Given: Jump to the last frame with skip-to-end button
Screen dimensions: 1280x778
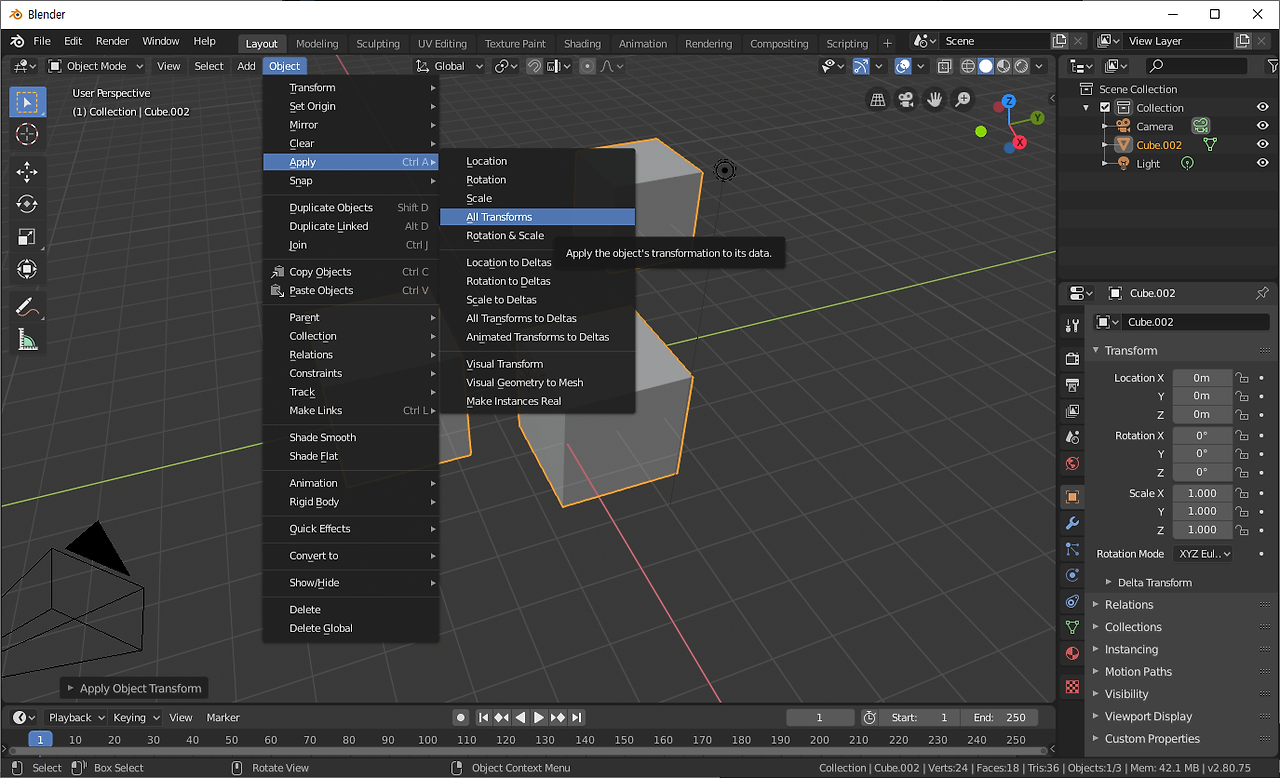Looking at the screenshot, I should 576,717.
